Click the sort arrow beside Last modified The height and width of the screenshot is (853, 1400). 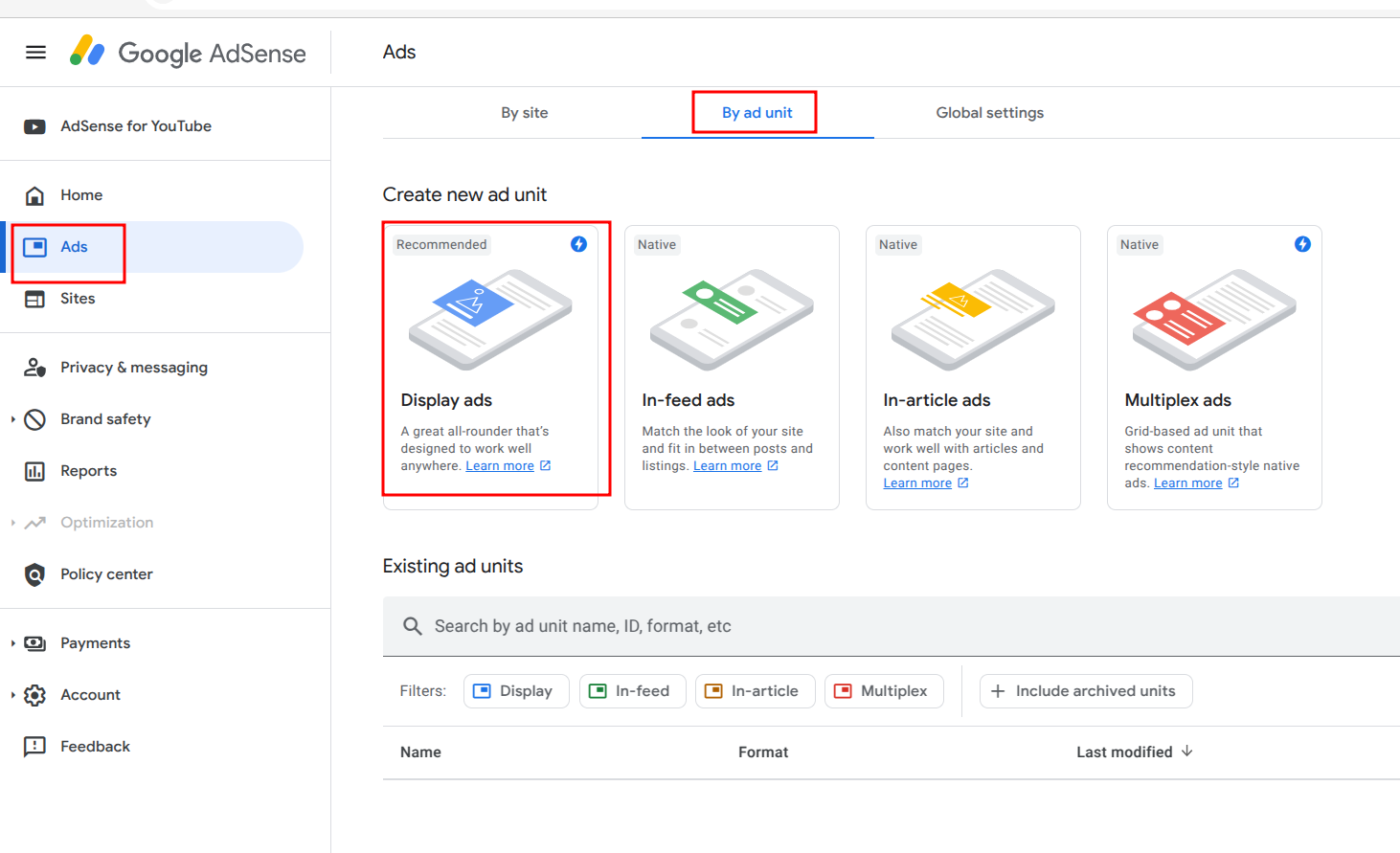(x=1187, y=752)
